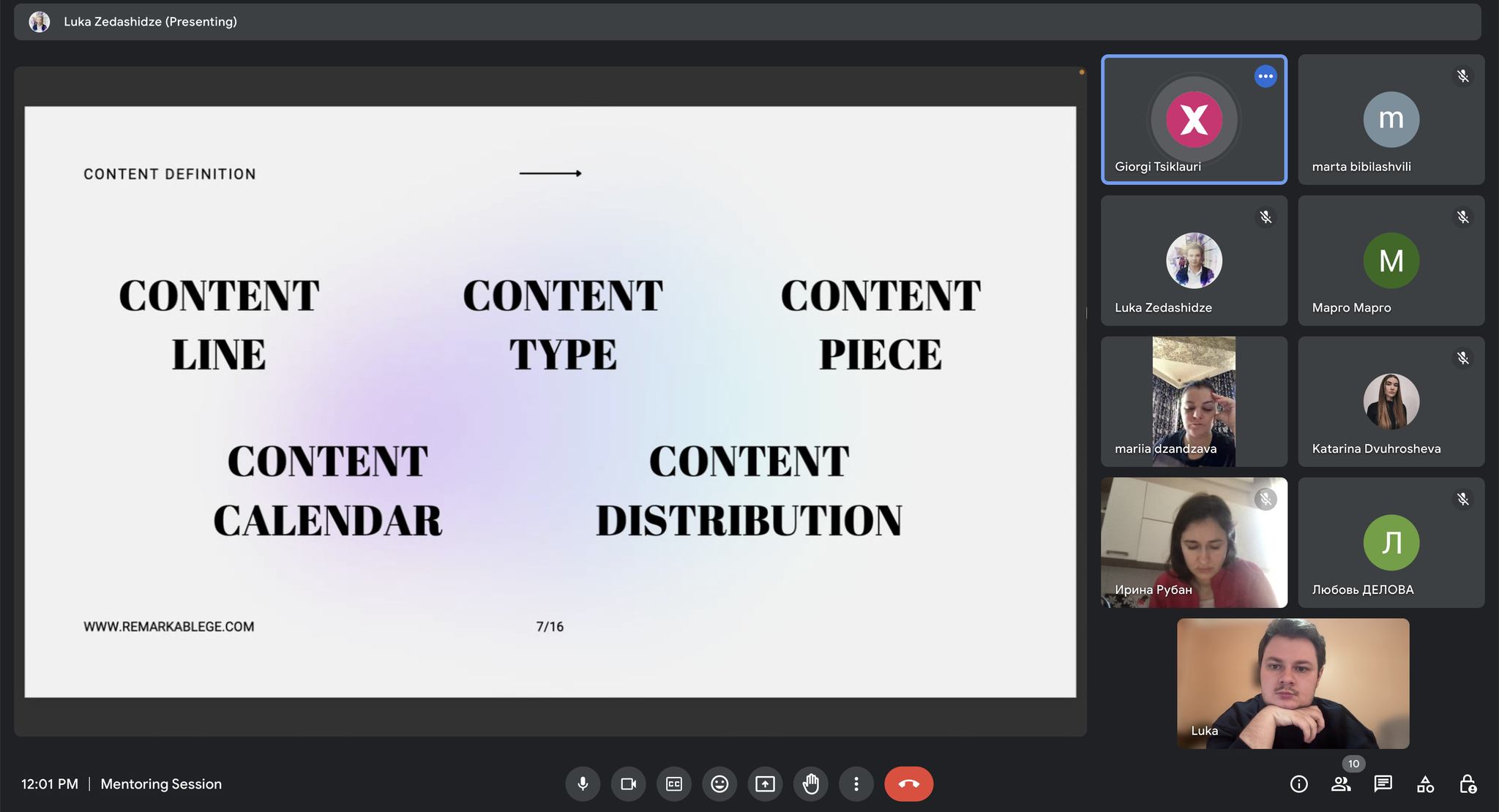
Task: Open the emoji reactions button
Action: 719,784
